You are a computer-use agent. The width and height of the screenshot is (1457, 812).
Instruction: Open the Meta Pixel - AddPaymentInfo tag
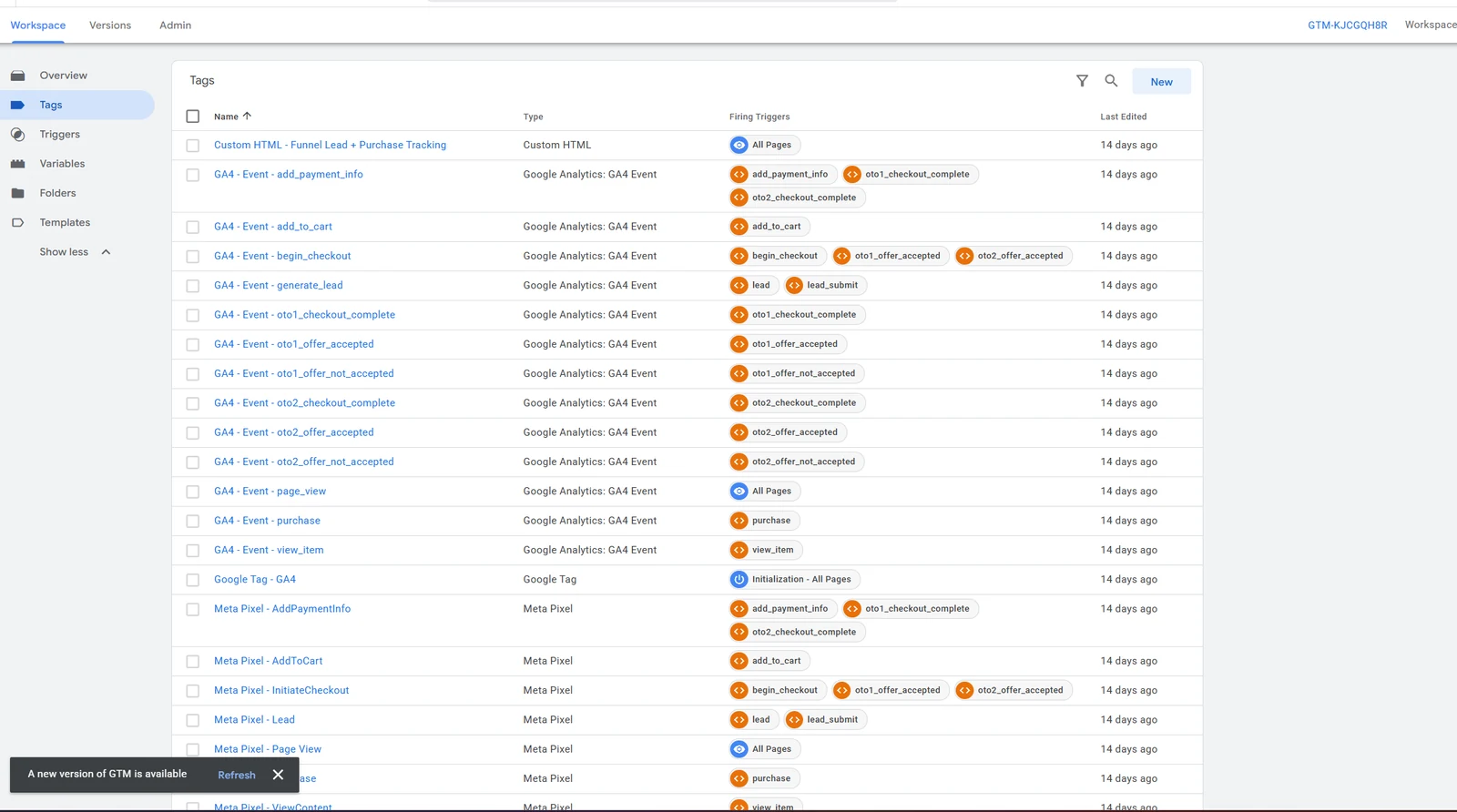point(282,609)
